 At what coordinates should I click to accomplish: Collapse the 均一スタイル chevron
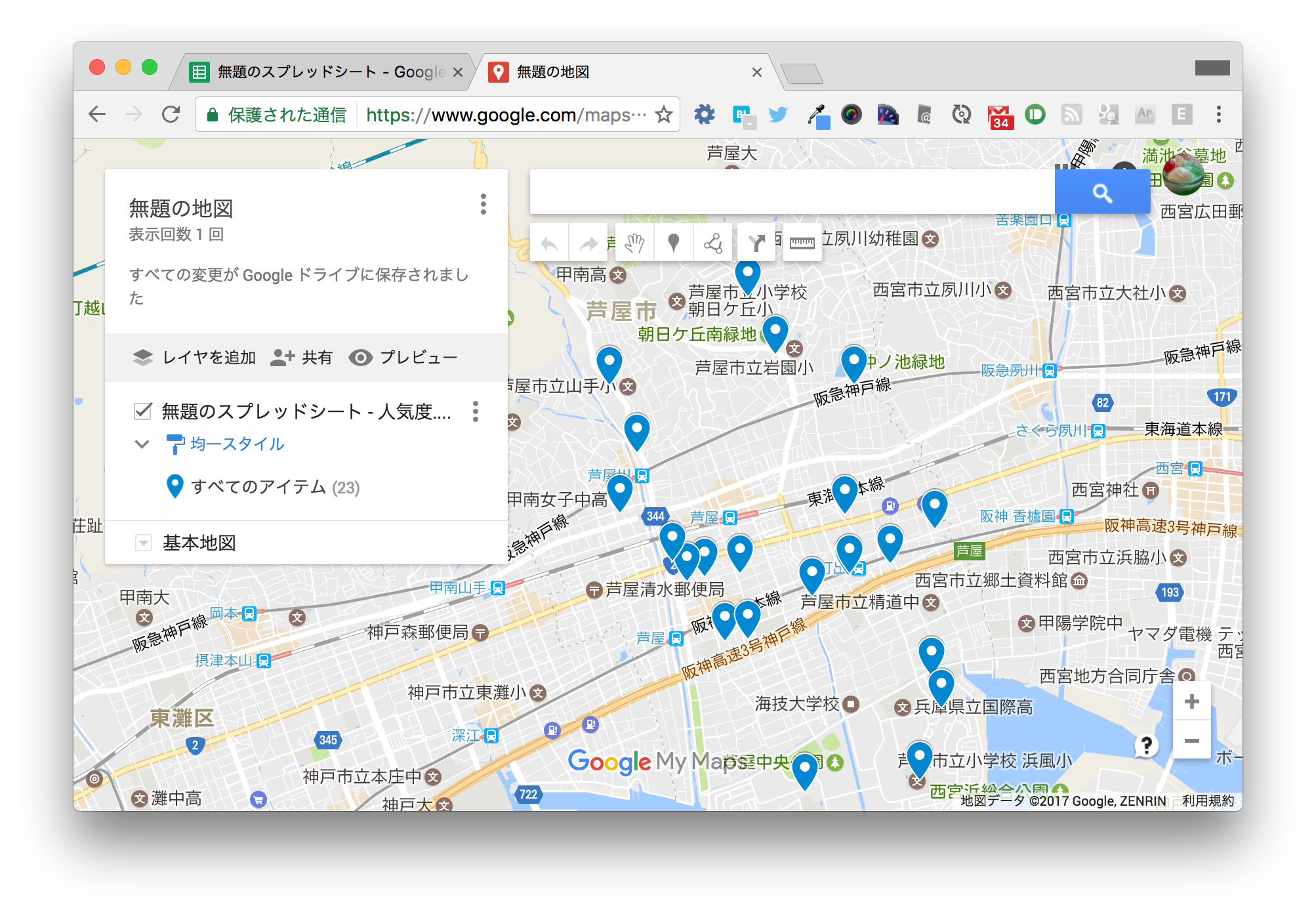pos(142,444)
